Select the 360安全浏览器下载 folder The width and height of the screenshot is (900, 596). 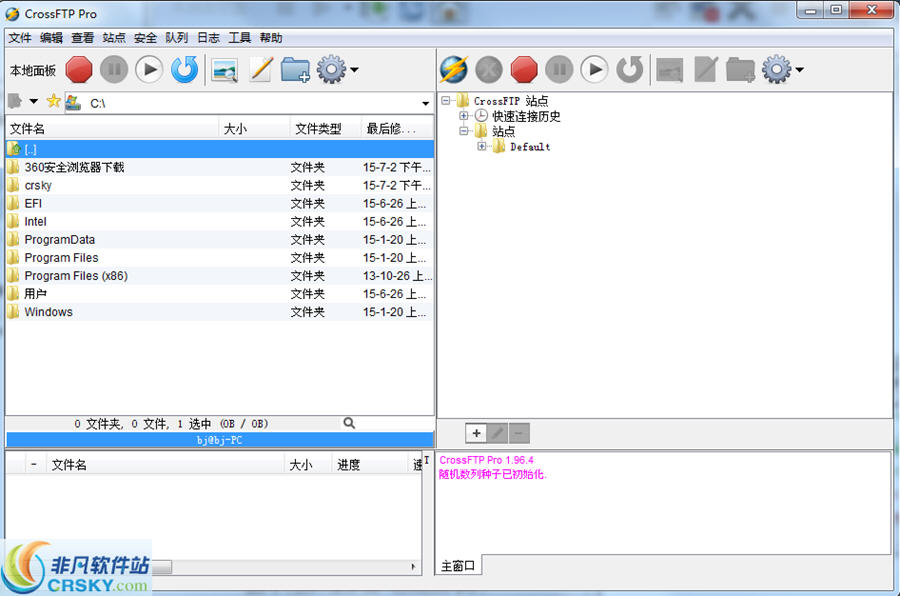click(220, 167)
